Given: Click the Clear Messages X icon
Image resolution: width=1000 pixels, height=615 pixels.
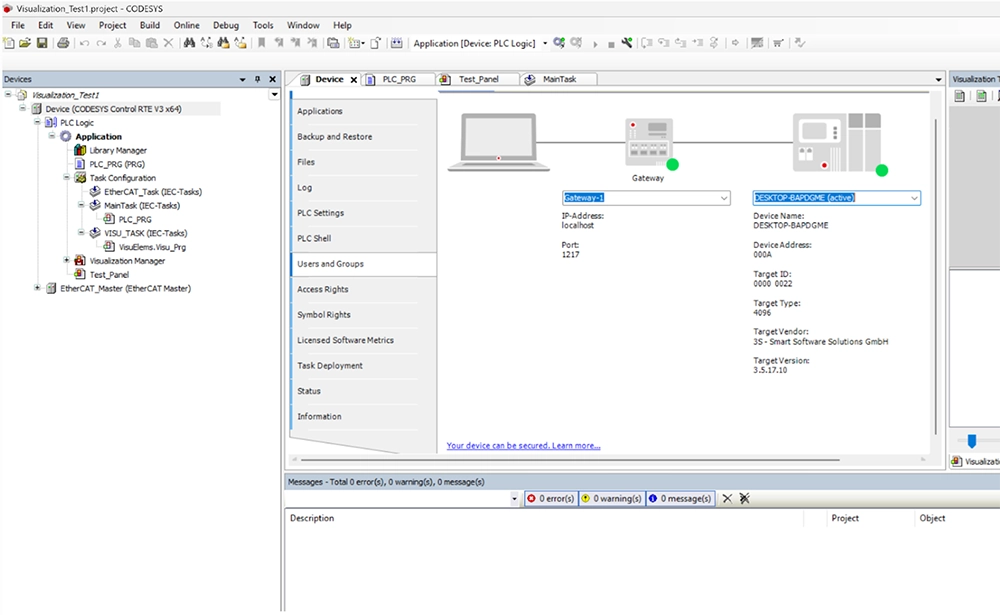Looking at the screenshot, I should tap(727, 498).
